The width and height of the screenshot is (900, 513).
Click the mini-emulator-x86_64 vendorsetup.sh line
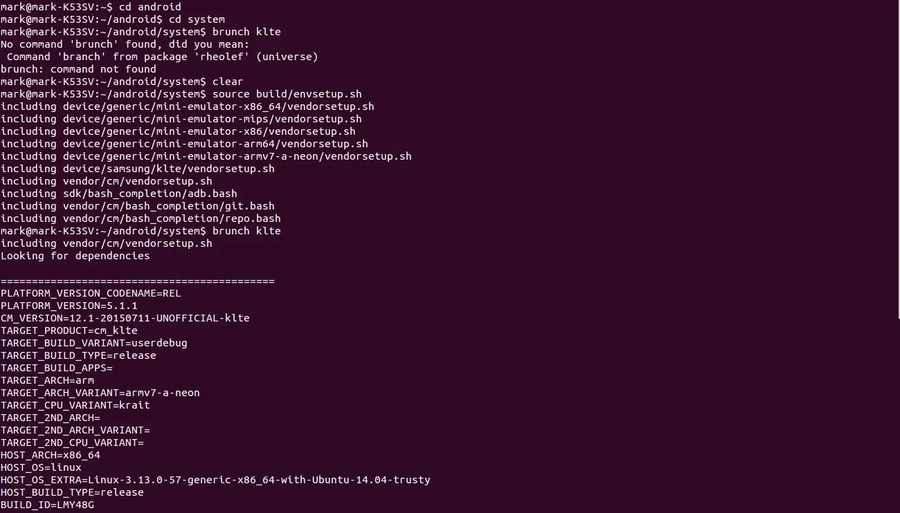point(187,106)
